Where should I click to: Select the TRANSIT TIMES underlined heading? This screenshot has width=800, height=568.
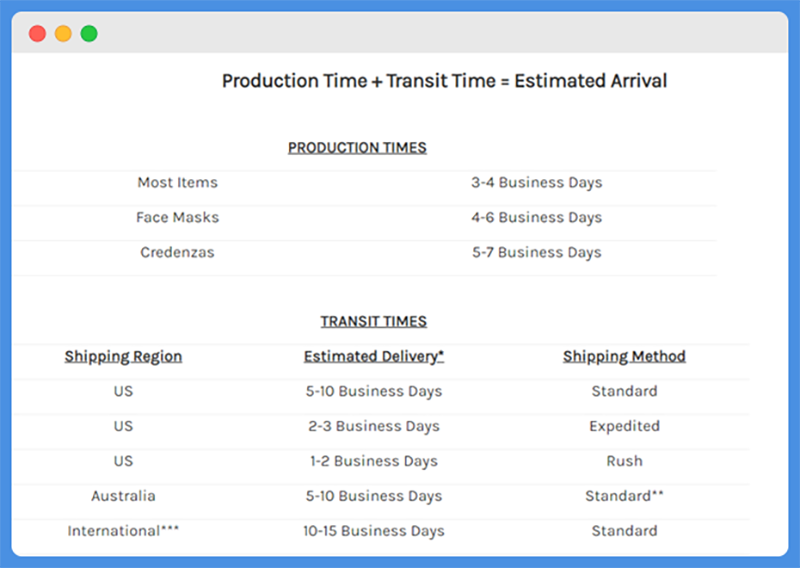[x=373, y=321]
